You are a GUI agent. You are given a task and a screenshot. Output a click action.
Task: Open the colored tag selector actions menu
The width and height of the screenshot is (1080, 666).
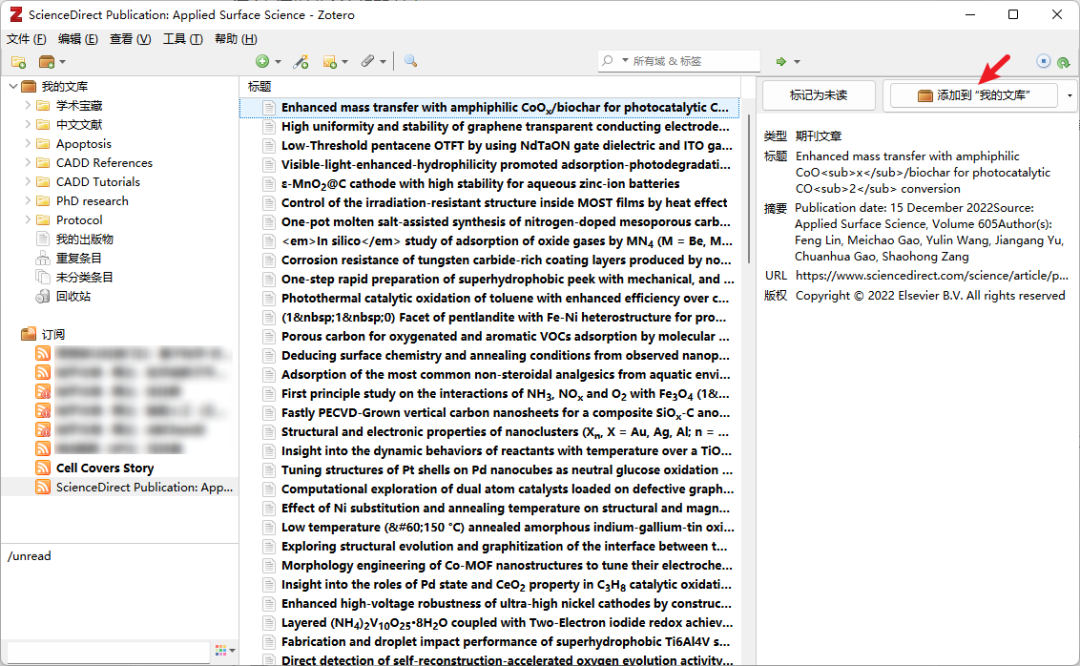(x=225, y=650)
